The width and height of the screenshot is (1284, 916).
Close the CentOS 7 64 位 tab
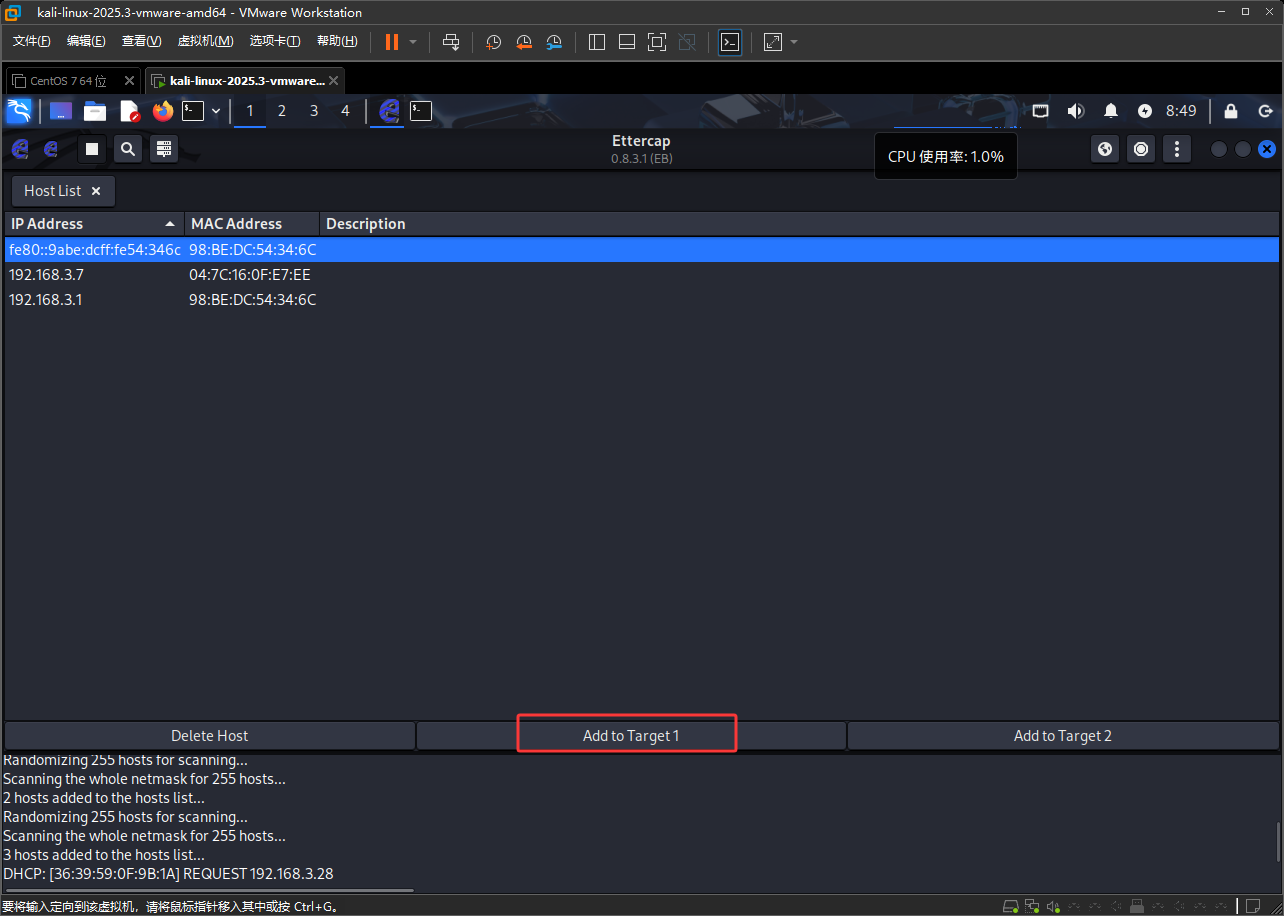[130, 81]
